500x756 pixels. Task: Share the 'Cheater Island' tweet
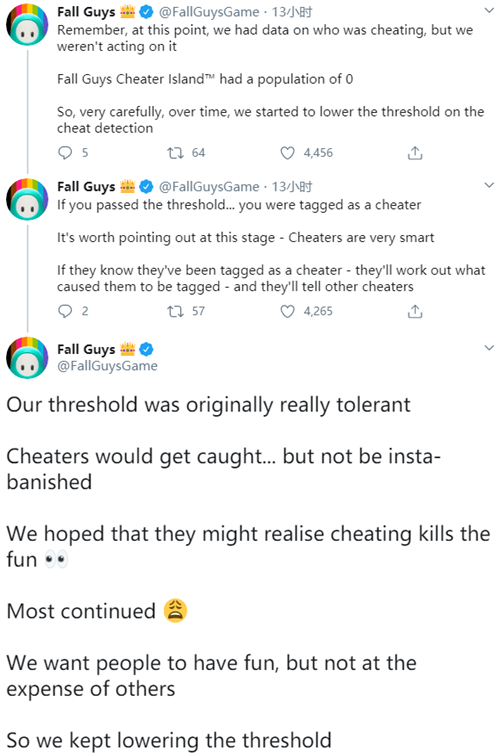click(415, 153)
